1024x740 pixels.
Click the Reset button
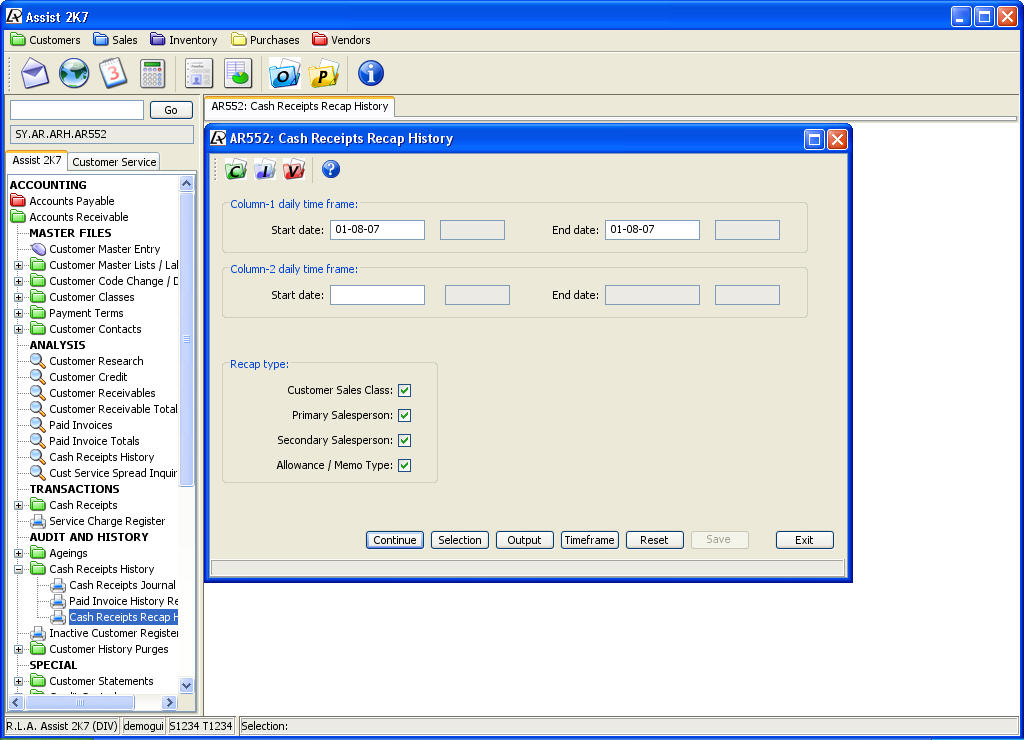[x=654, y=540]
